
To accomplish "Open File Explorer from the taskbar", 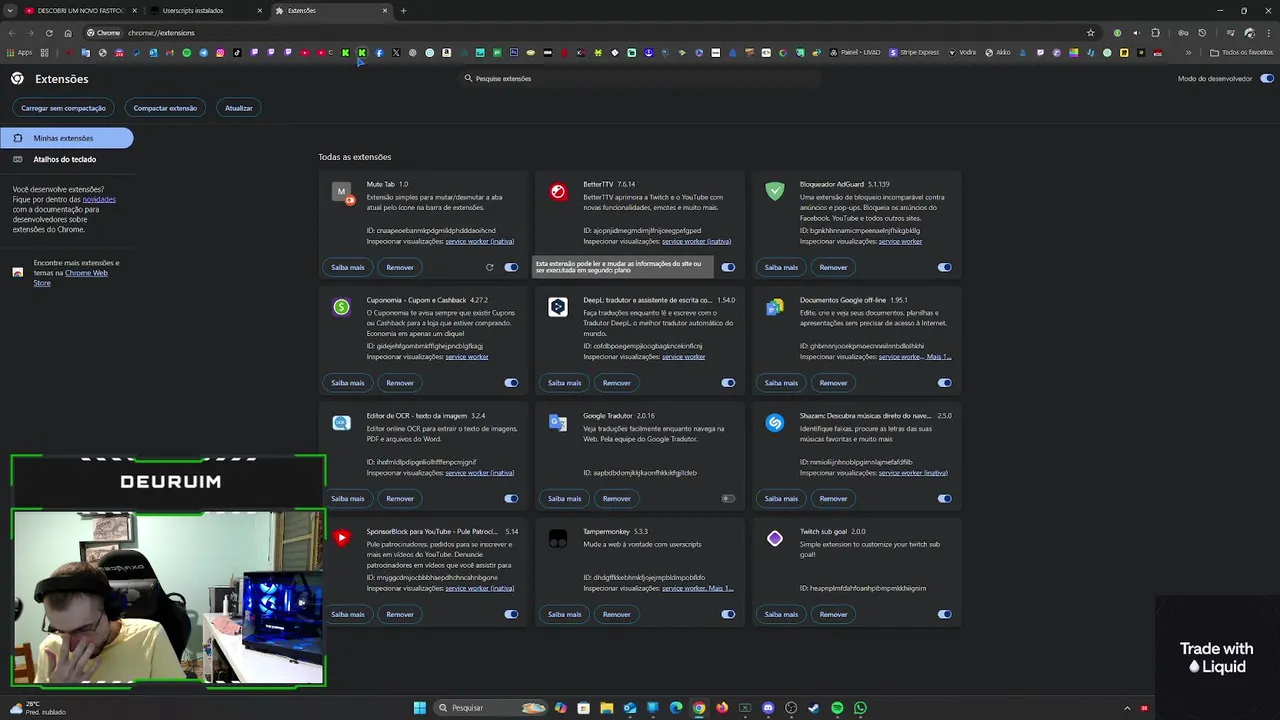I will [x=607, y=708].
